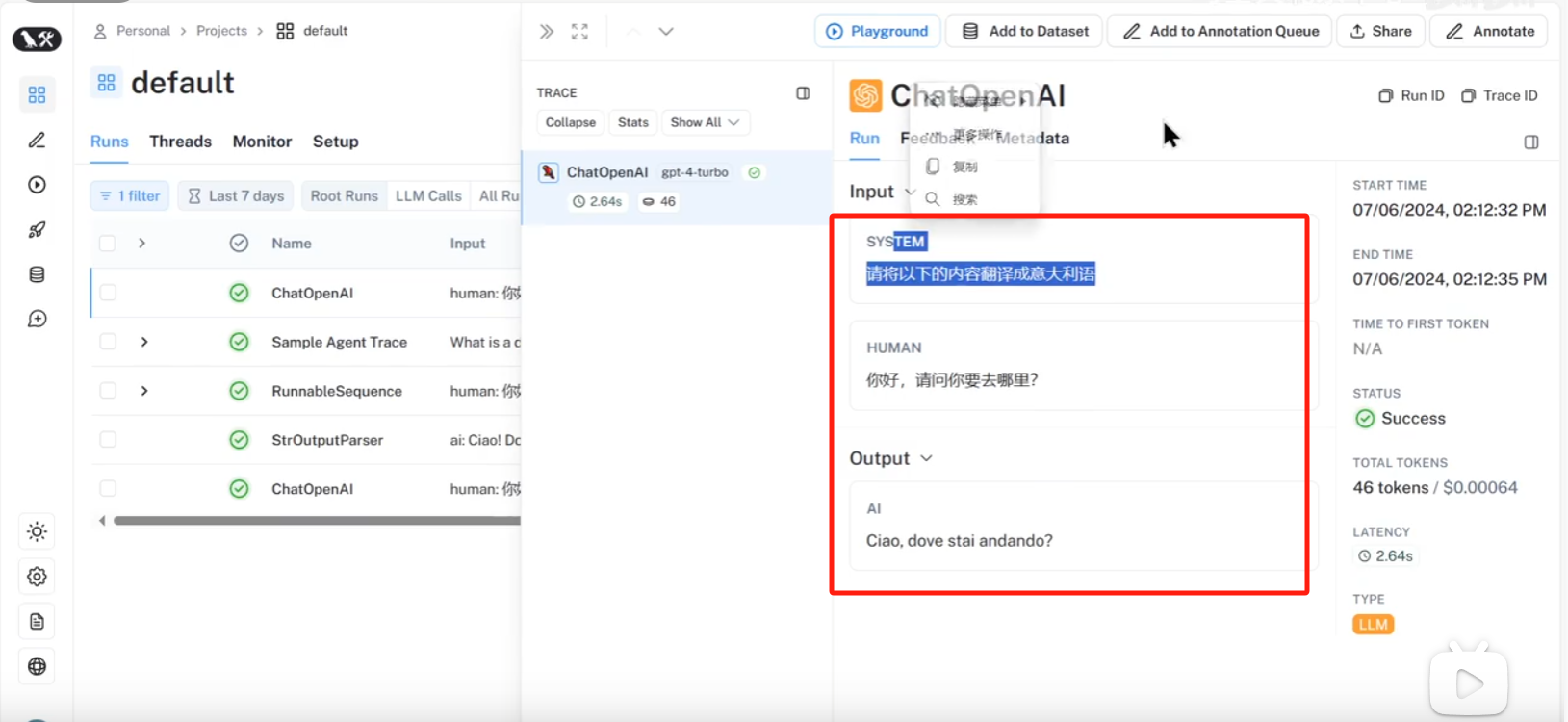
Task: Open the Show All dropdown
Action: pyautogui.click(x=706, y=122)
